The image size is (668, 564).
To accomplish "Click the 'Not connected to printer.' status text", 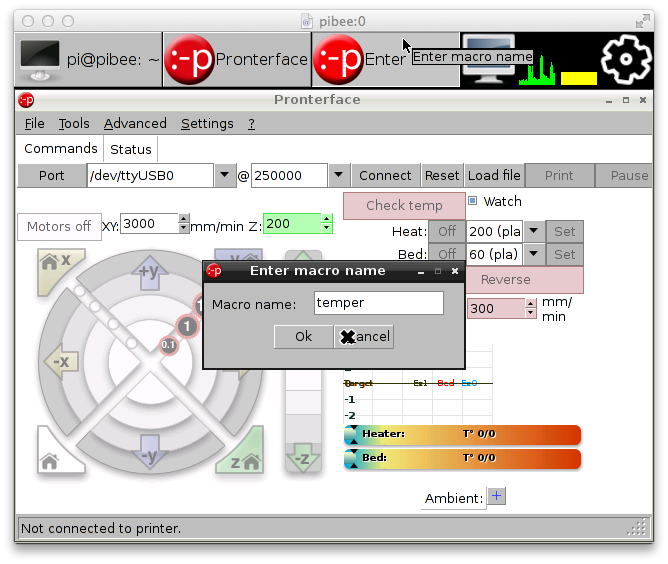I will point(101,529).
